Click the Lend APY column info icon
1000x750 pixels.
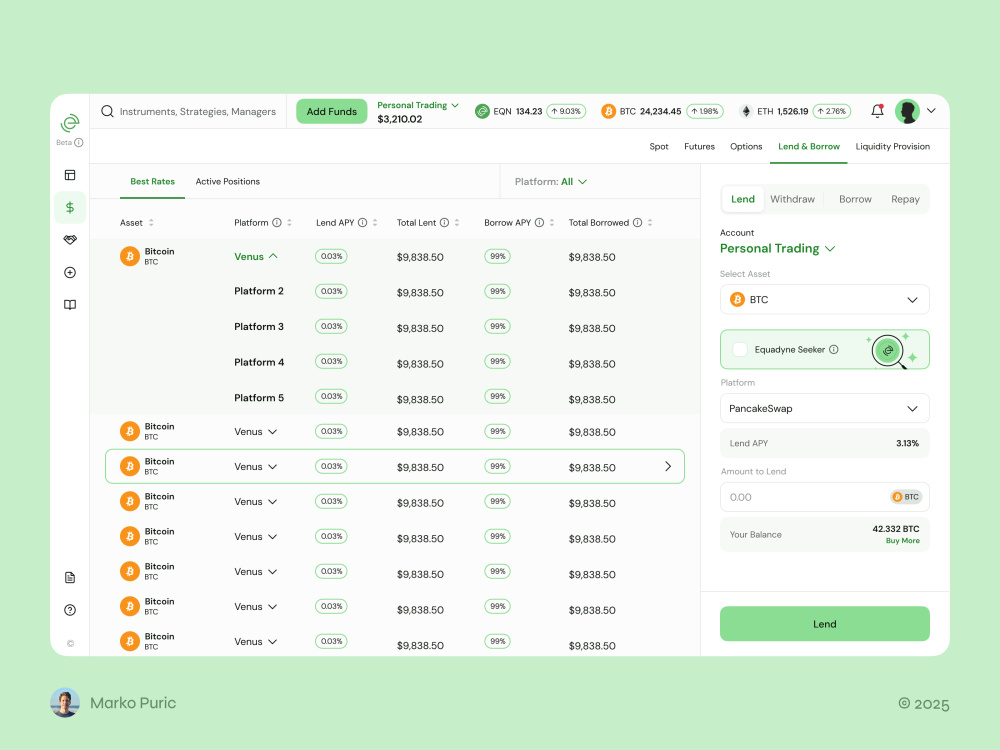click(362, 223)
